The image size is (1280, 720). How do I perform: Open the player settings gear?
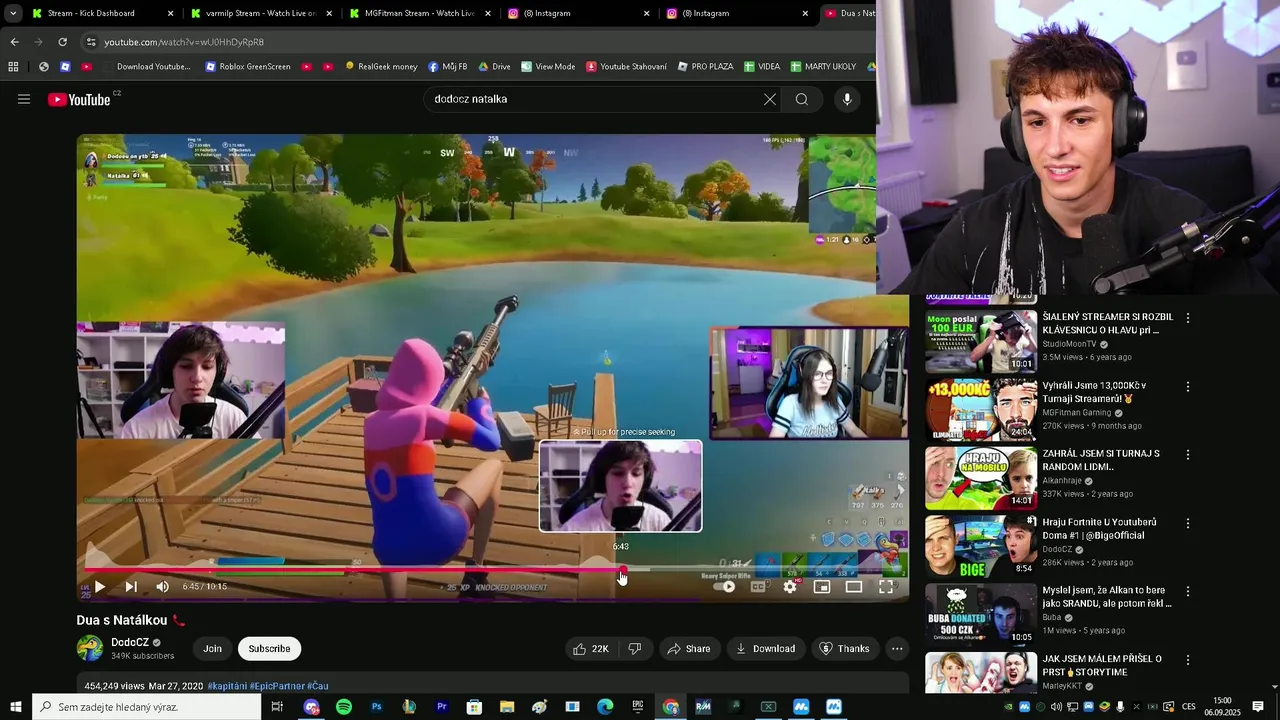click(x=790, y=587)
